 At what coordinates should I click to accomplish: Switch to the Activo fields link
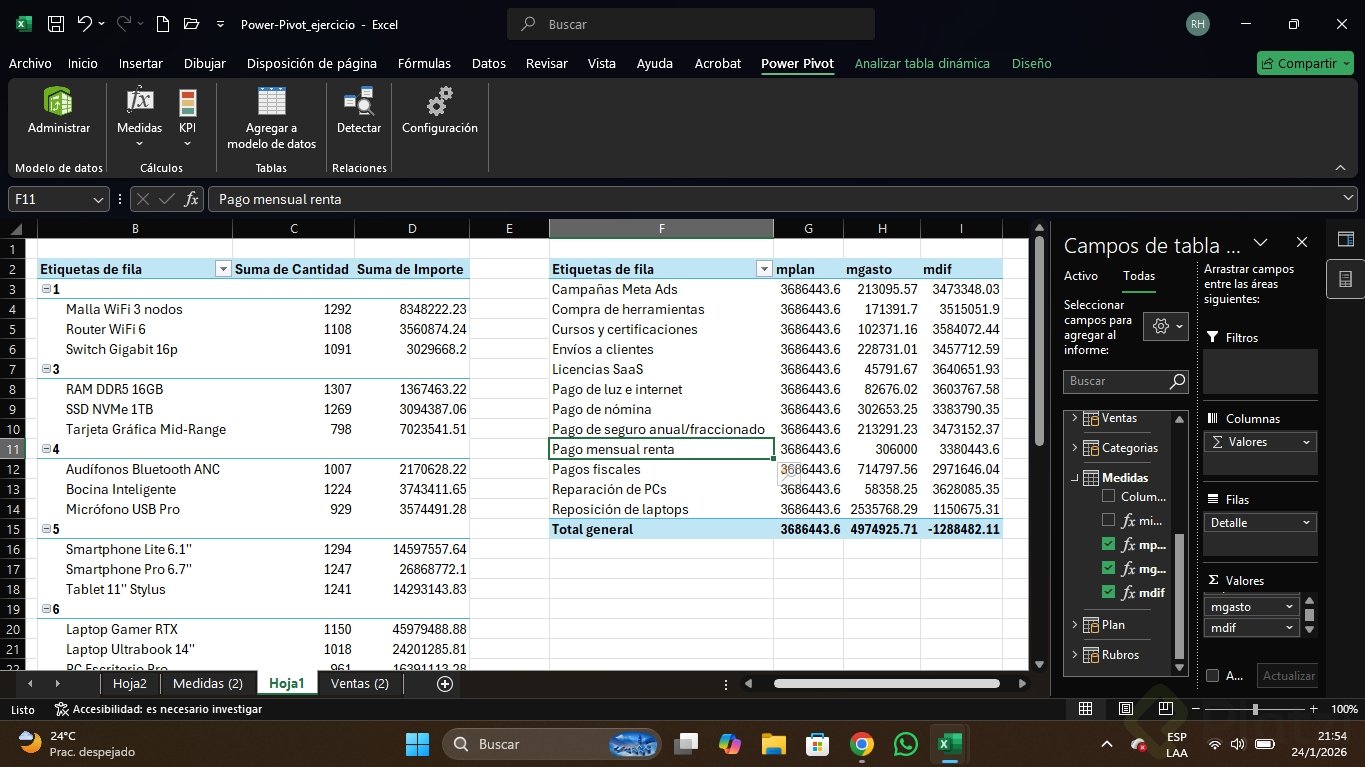pos(1080,276)
